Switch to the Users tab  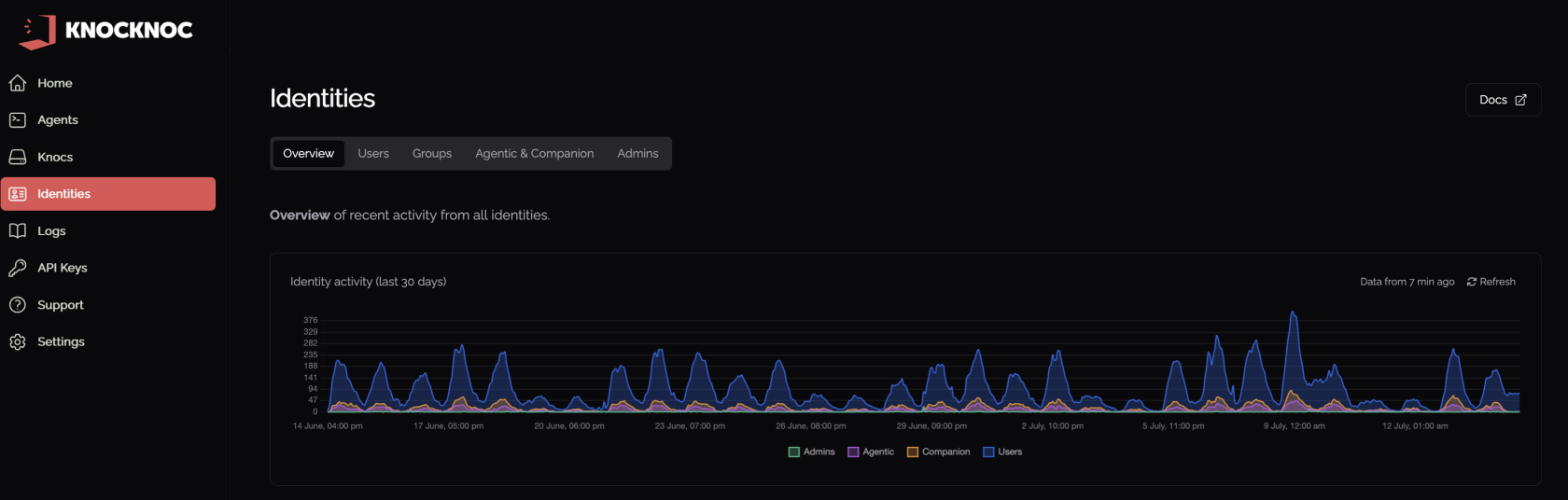coord(373,154)
